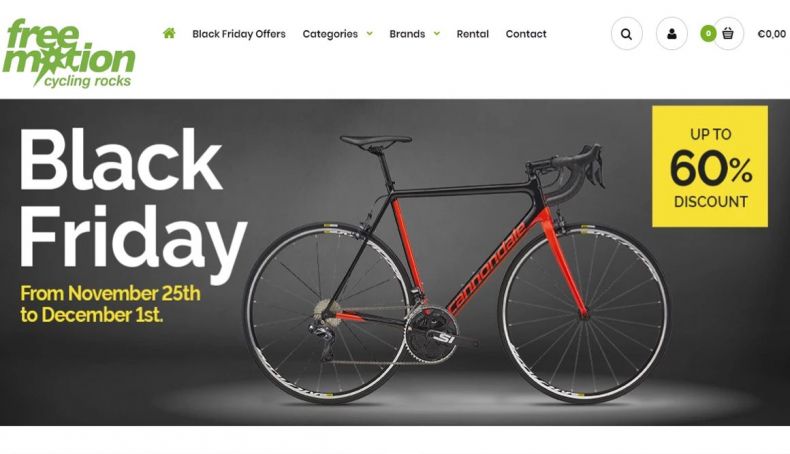This screenshot has width=790, height=454.
Task: Open the shopping basket icon
Action: (728, 34)
